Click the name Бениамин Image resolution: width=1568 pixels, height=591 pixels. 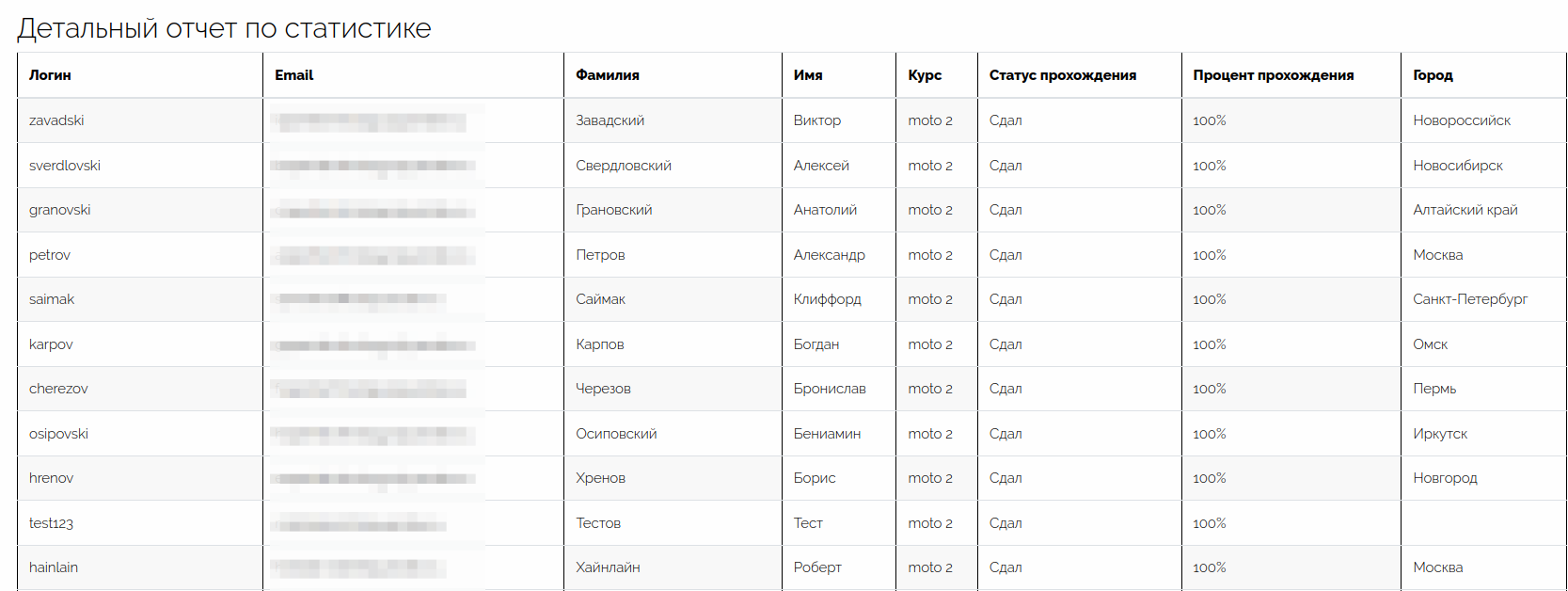pos(827,434)
